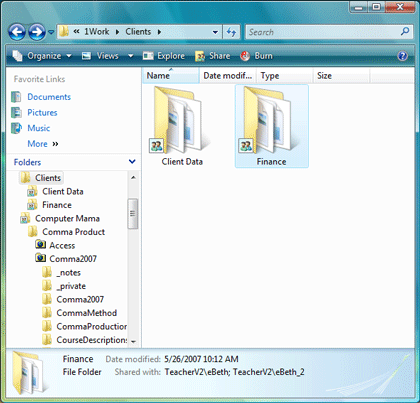Select the 1Work breadcrumb segment

(x=96, y=32)
